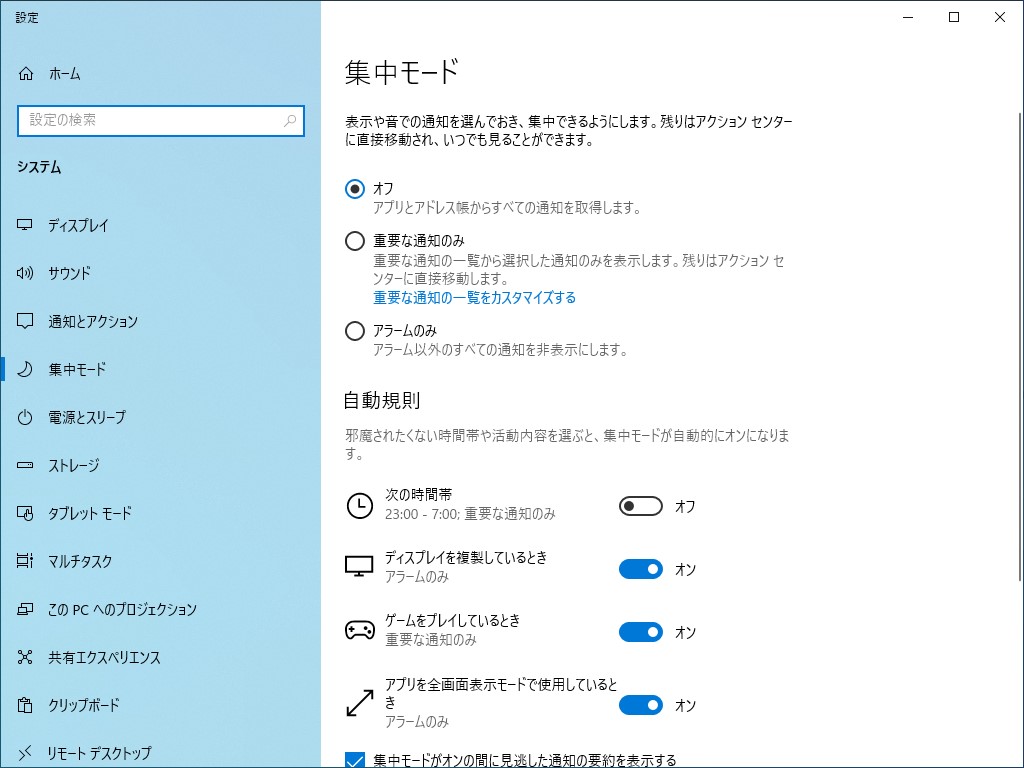
Task: Turn off ゲームをプレイしているとき rule
Action: (640, 632)
